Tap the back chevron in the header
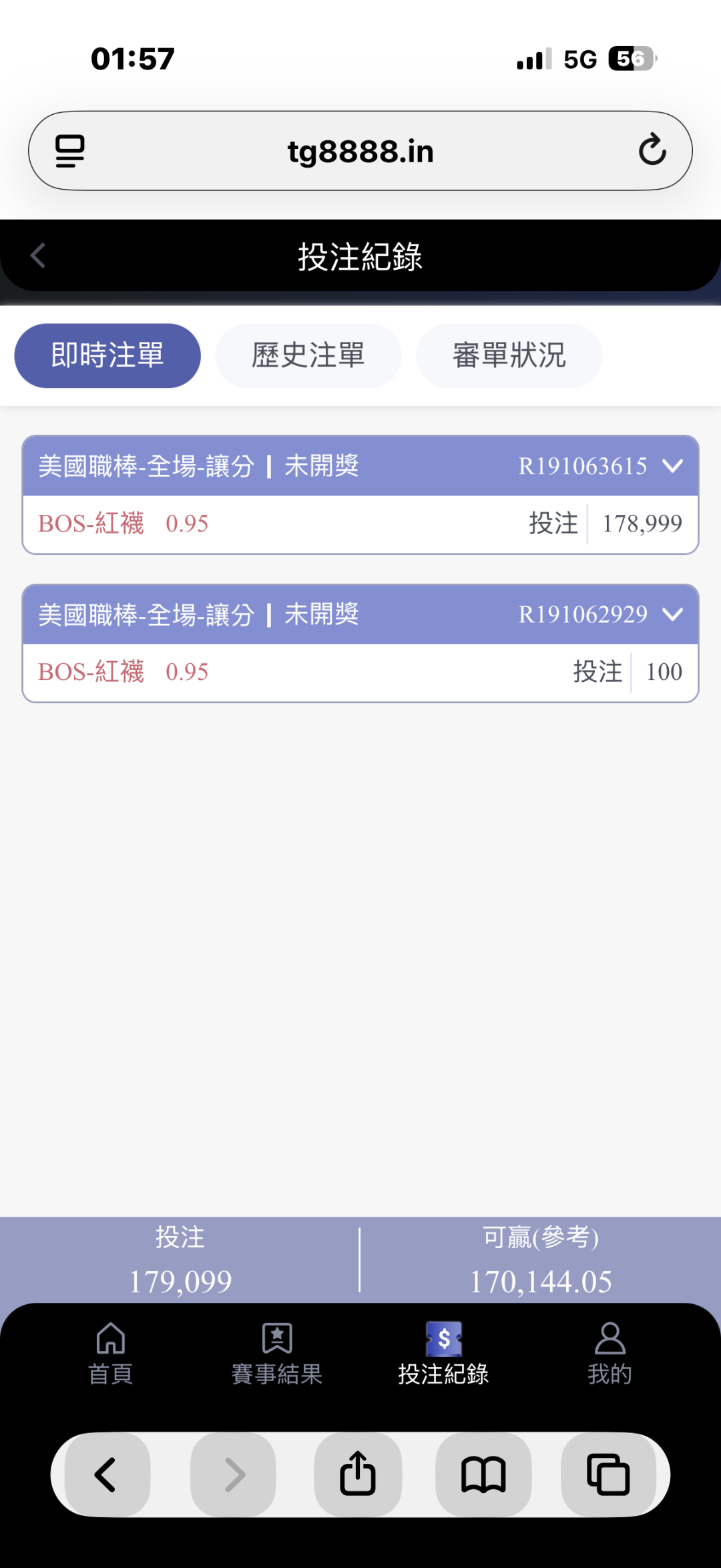 click(x=38, y=256)
